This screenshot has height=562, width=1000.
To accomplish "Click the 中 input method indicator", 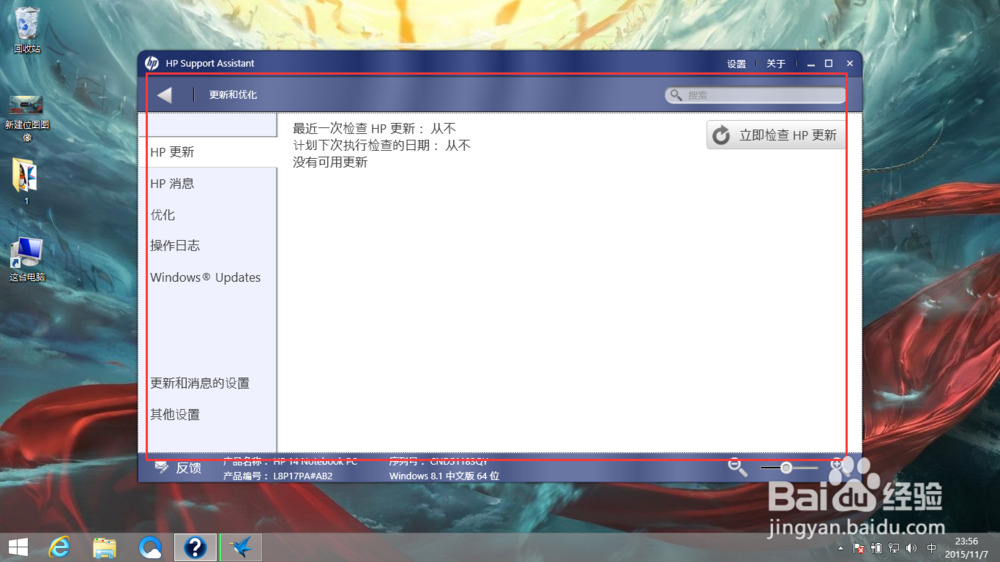I will (932, 548).
